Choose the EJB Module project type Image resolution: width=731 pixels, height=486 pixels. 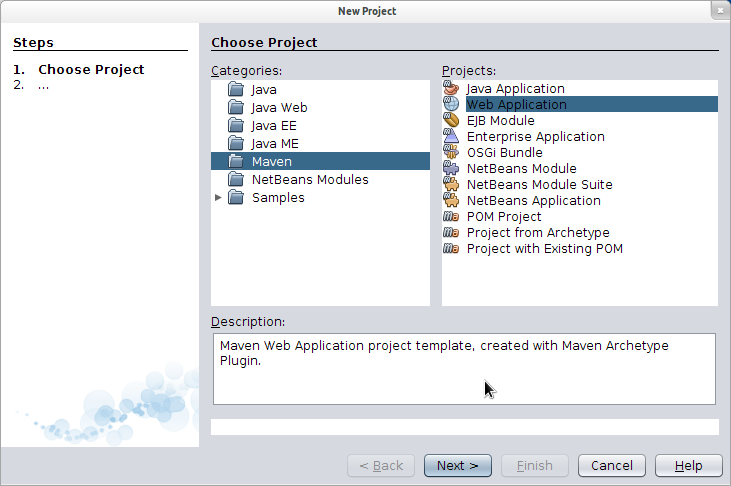(x=501, y=120)
